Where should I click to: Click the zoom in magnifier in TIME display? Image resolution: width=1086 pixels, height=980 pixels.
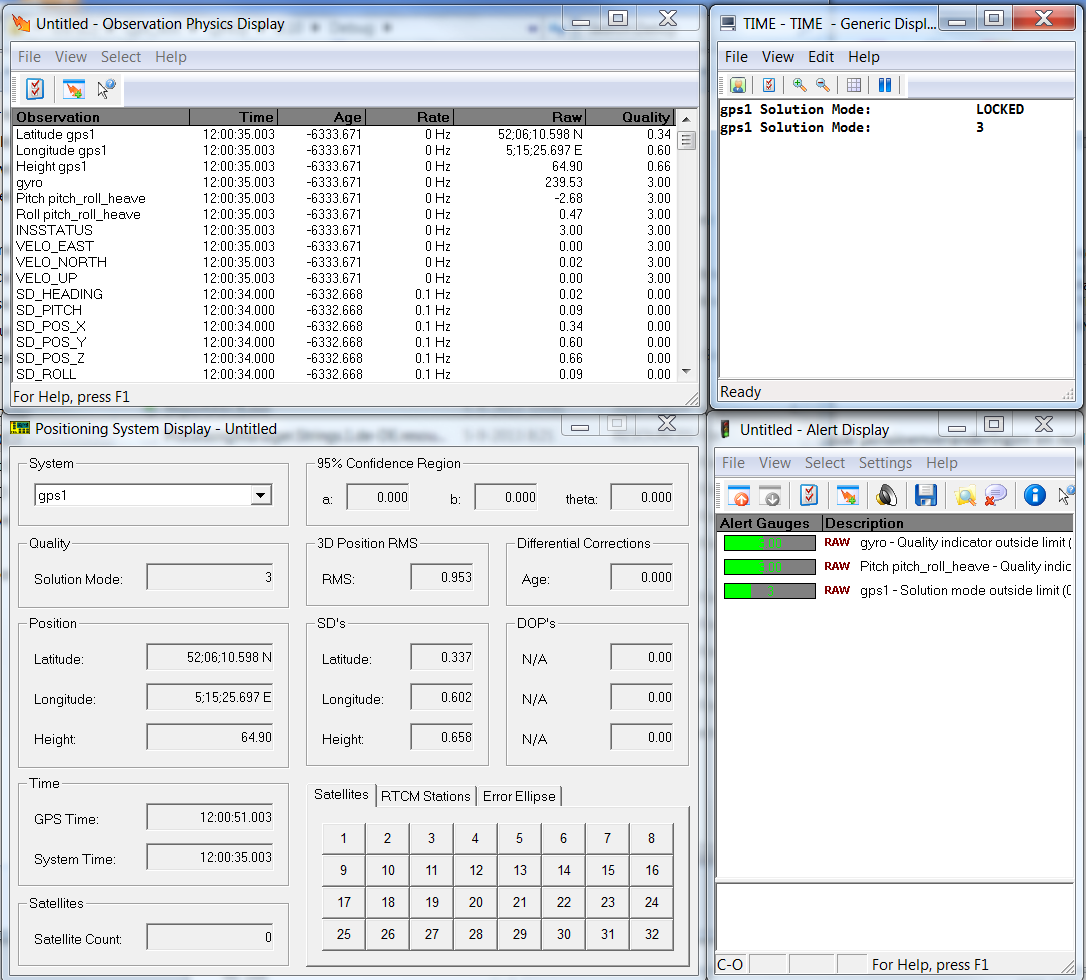[x=799, y=86]
